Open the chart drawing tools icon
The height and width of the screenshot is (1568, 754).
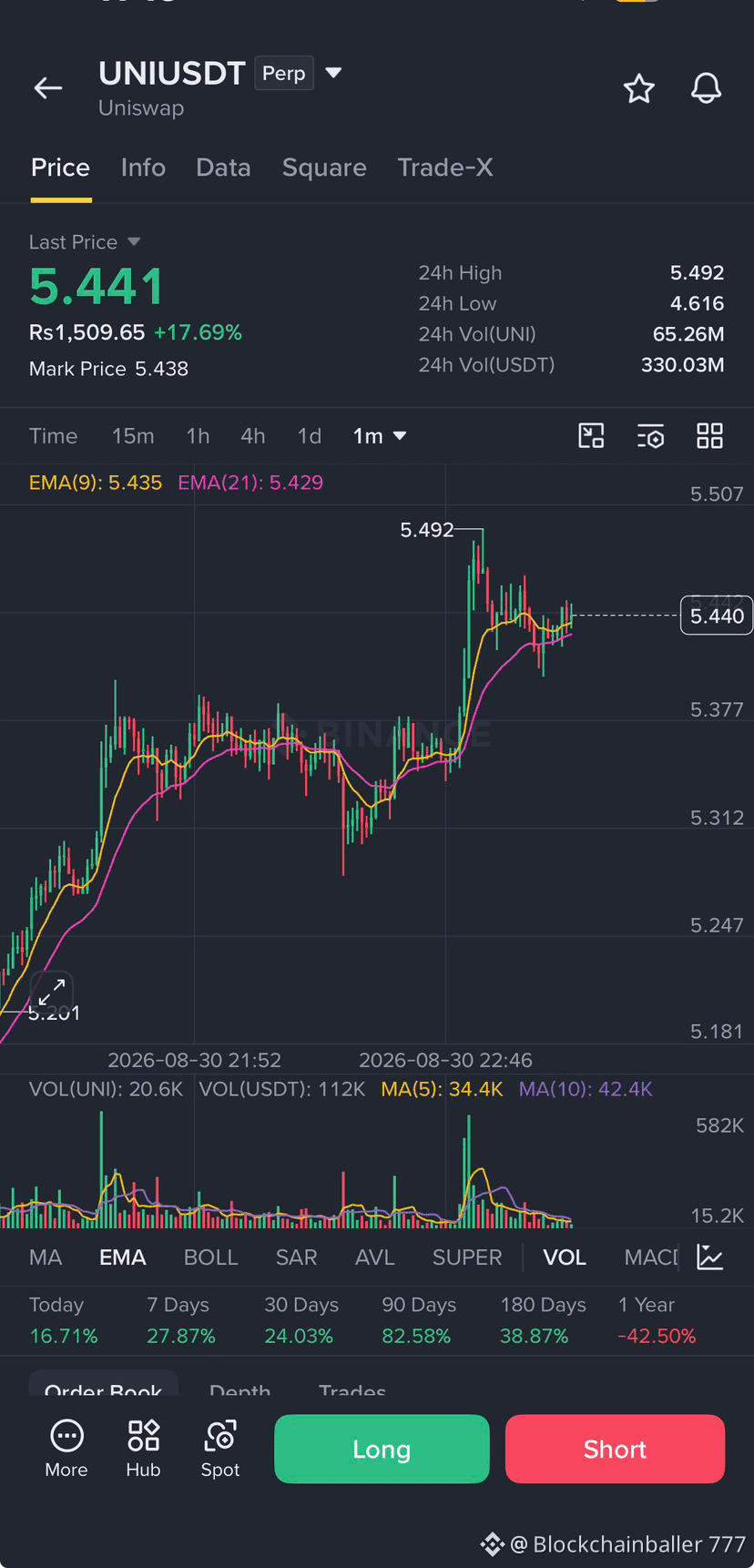[592, 436]
